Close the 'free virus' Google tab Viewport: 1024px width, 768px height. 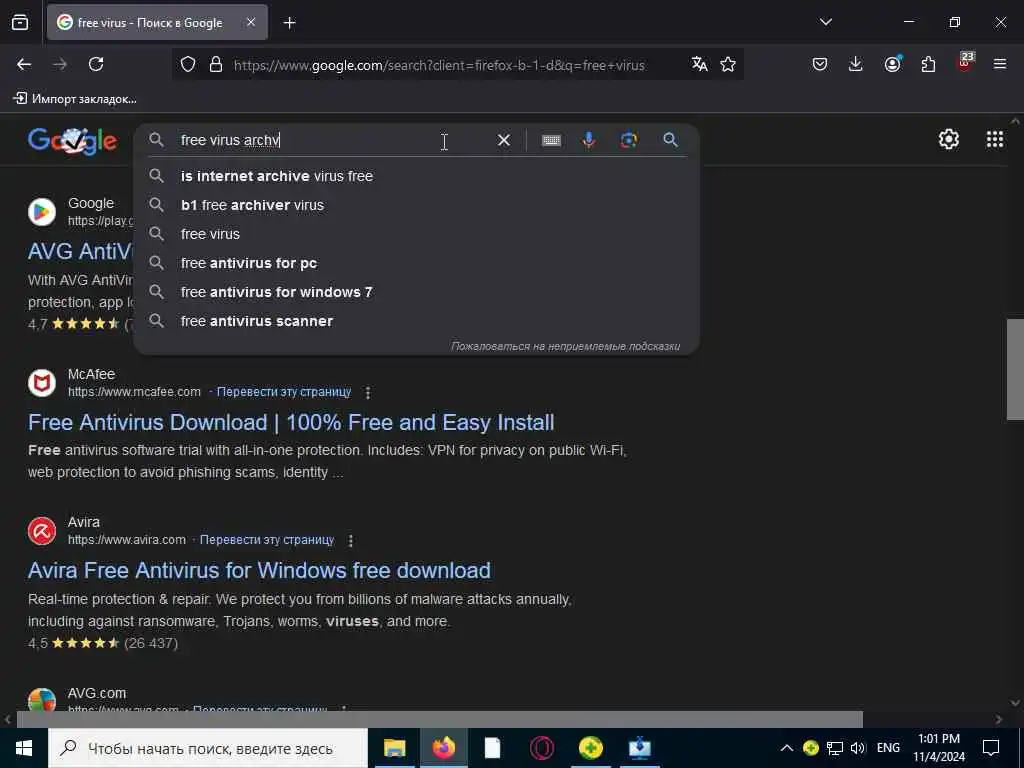tap(251, 22)
